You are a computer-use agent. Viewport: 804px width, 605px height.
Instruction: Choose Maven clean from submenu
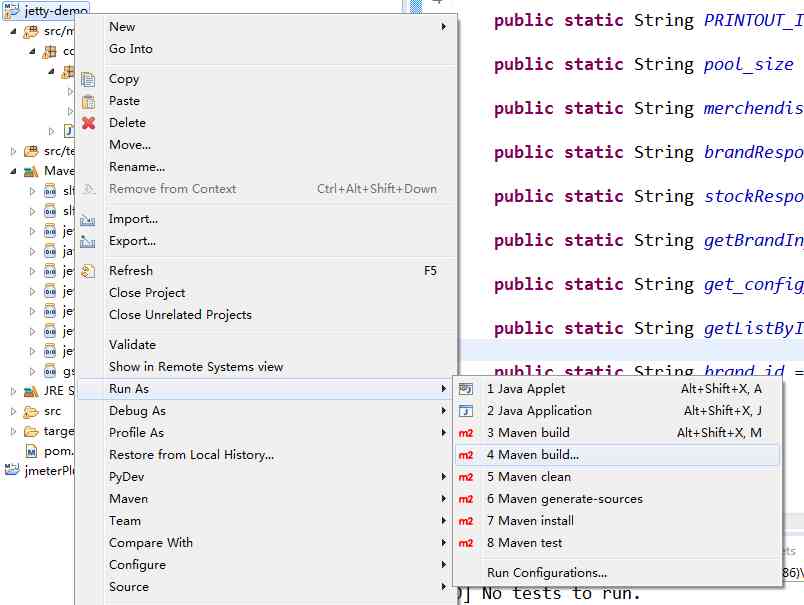pyautogui.click(x=528, y=477)
